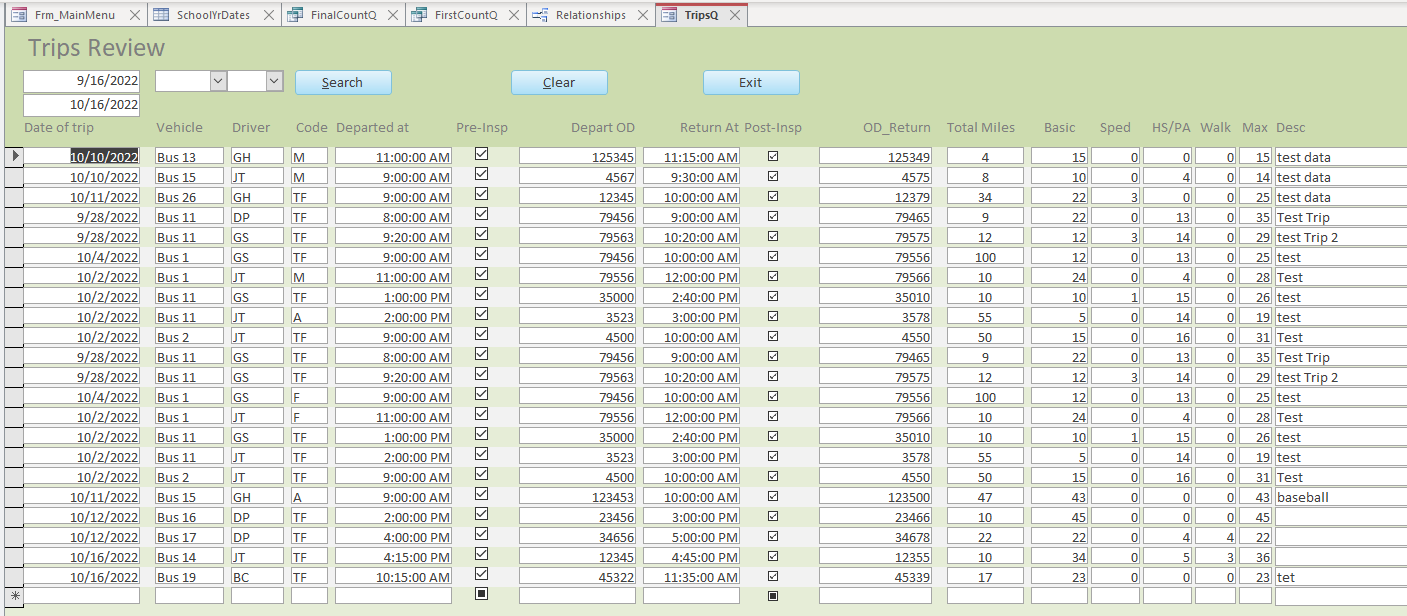Click the Departed at time 10:15:00 AM

point(394,576)
